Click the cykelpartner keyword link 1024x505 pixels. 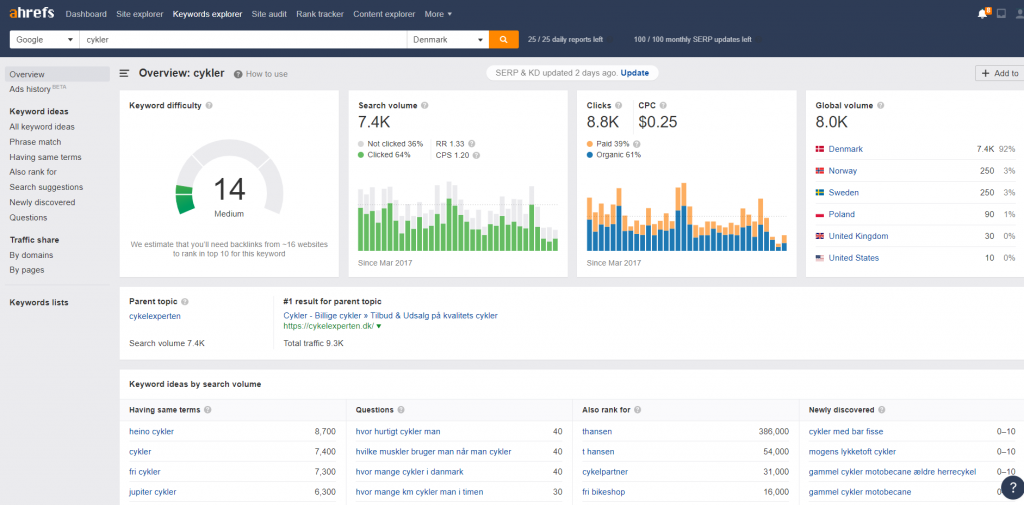(x=604, y=472)
